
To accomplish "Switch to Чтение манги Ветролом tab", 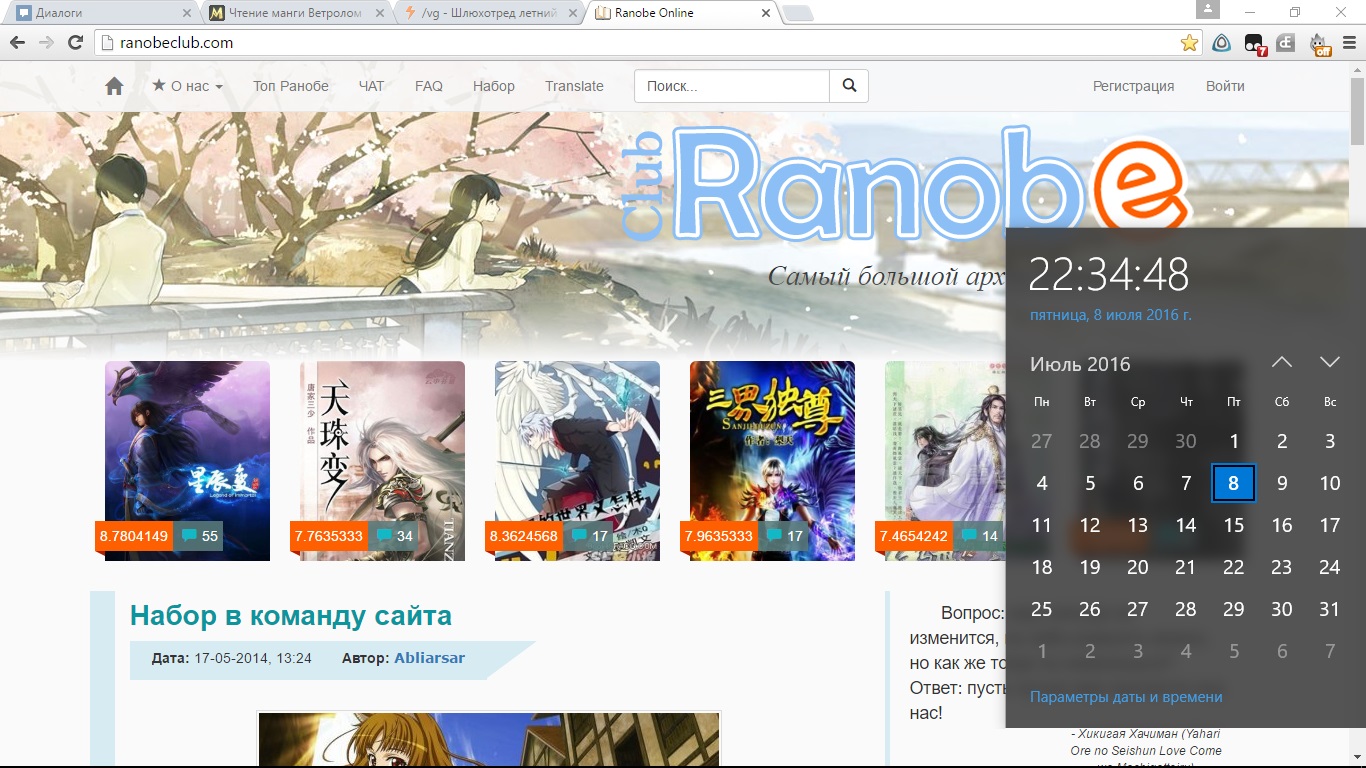I will 295,13.
